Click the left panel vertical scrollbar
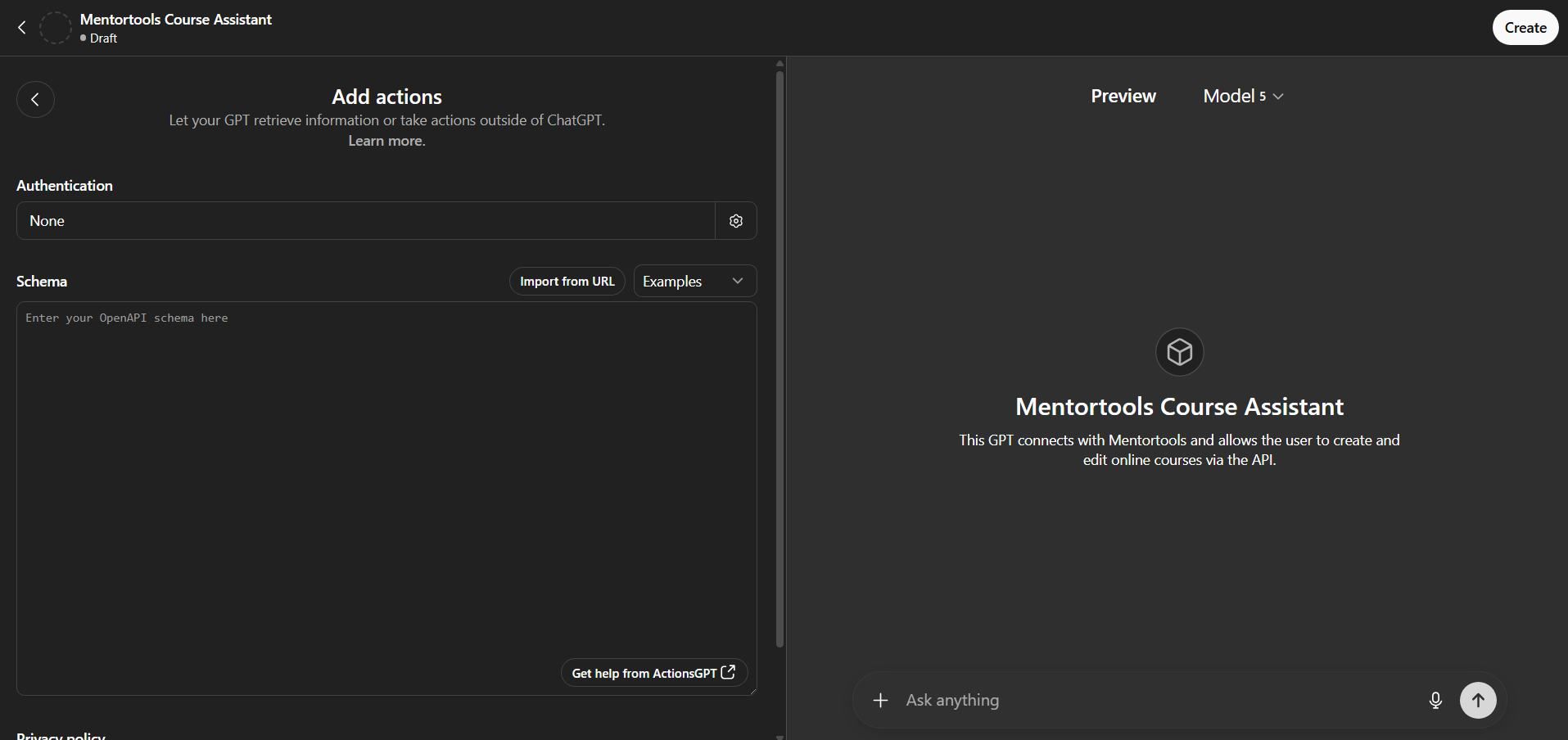The height and width of the screenshot is (740, 1568). coord(779,359)
